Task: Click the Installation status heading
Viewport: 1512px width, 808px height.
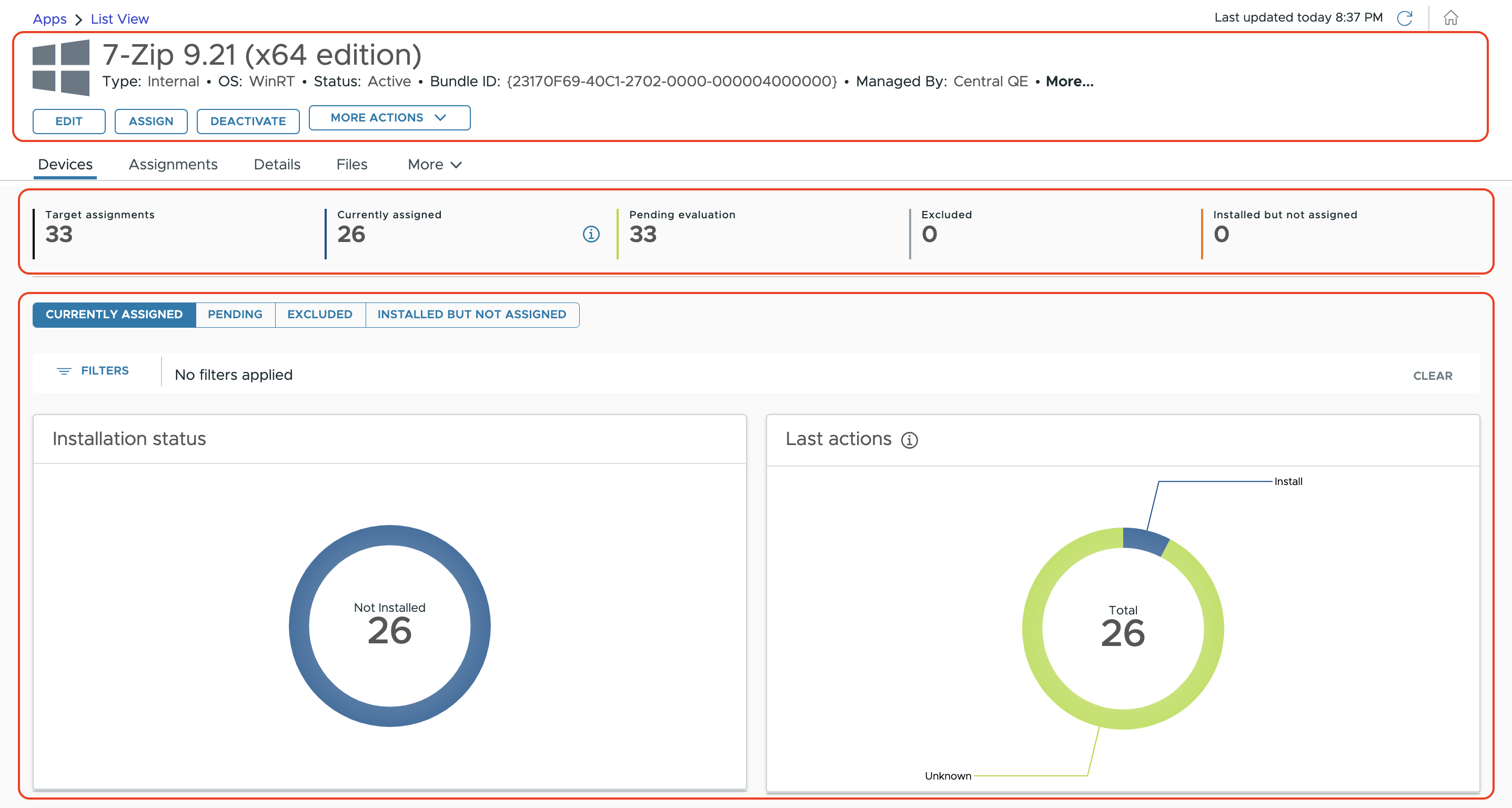Action: click(x=129, y=439)
